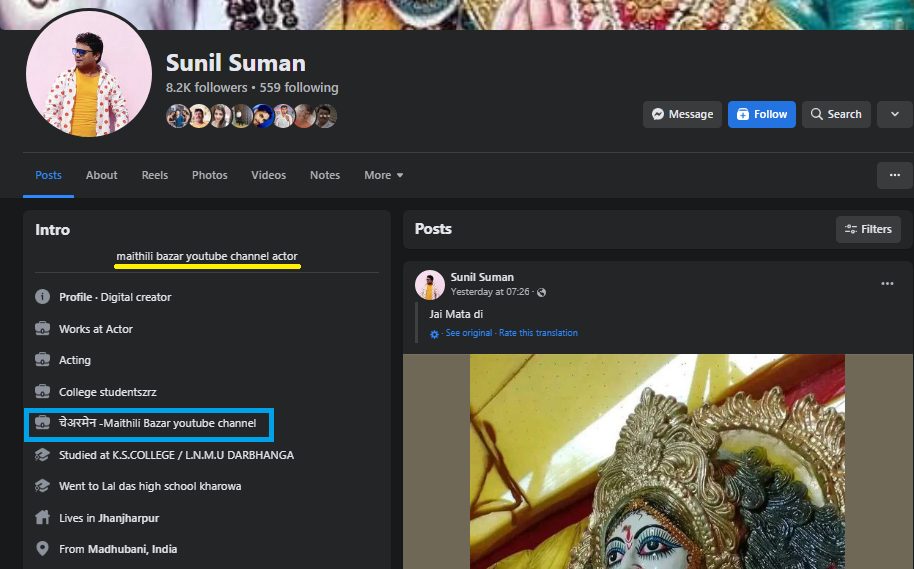Image resolution: width=914 pixels, height=569 pixels.
Task: Click Rate this translation link
Action: [538, 333]
